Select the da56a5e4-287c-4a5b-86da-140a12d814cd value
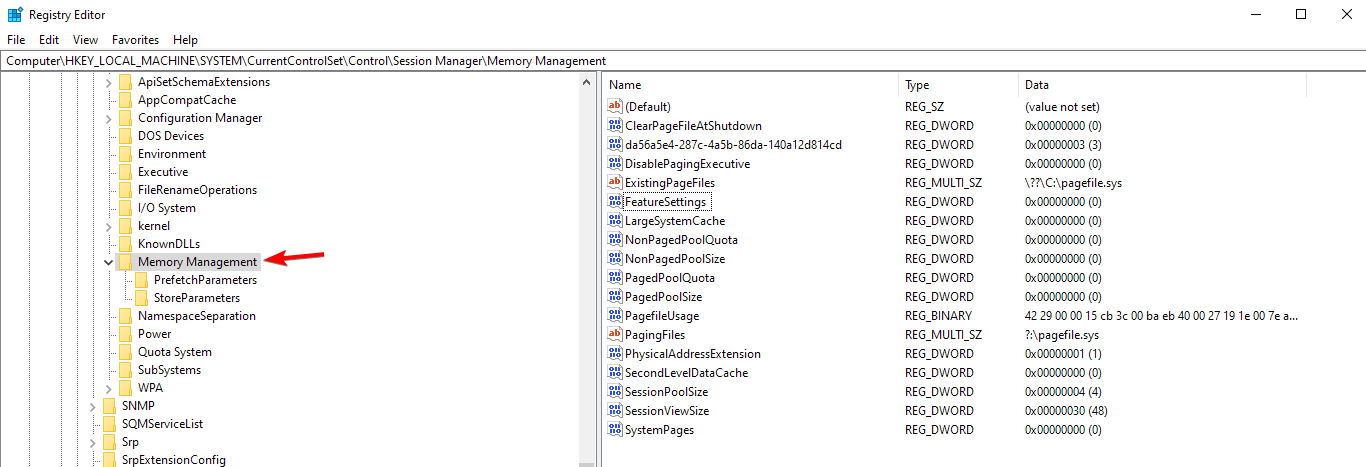Image resolution: width=1366 pixels, height=467 pixels. pos(733,145)
